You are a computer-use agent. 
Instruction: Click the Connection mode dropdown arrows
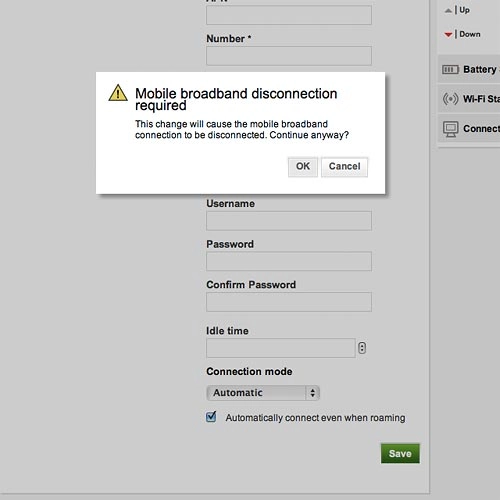tap(313, 393)
